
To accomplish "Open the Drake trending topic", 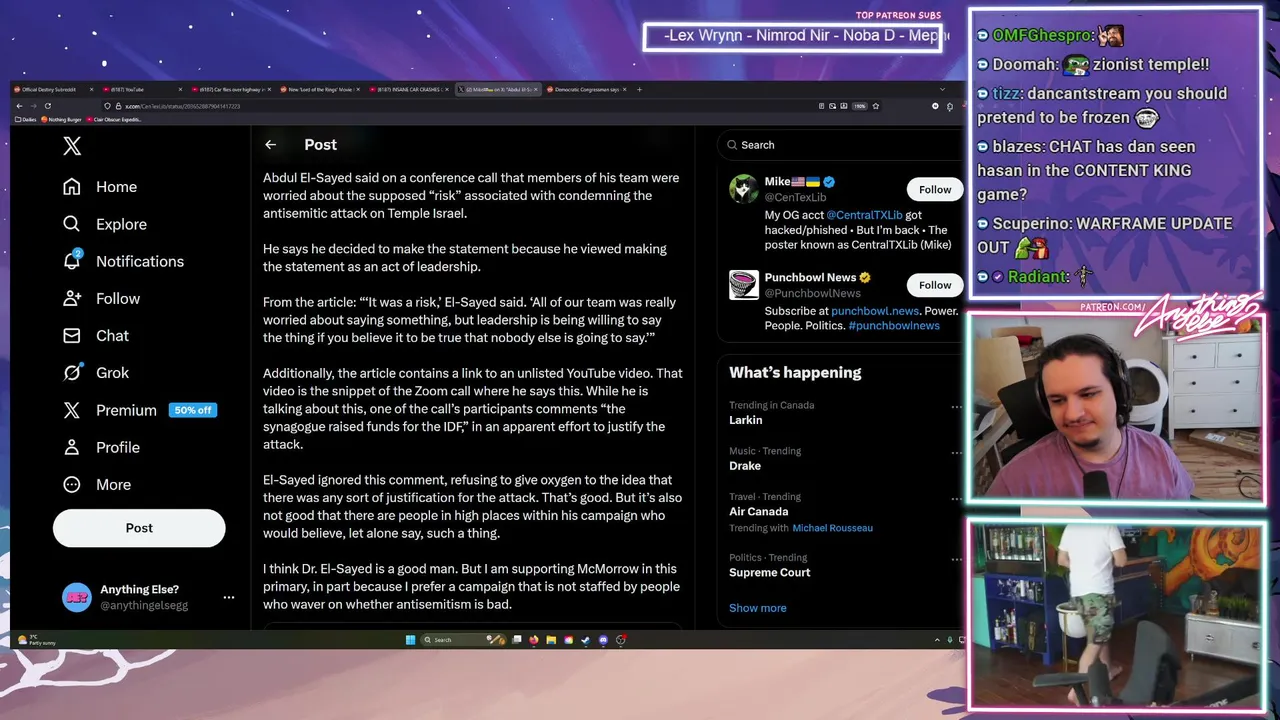I will [x=745, y=466].
